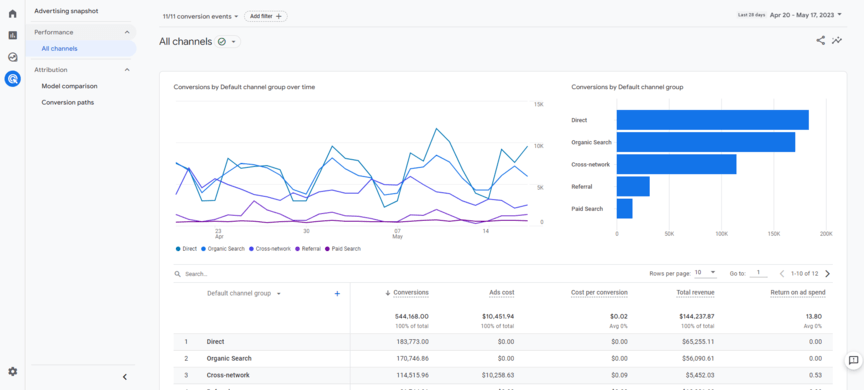Toggle Cross-network series in chart legend
The image size is (864, 390).
pyautogui.click(x=270, y=249)
